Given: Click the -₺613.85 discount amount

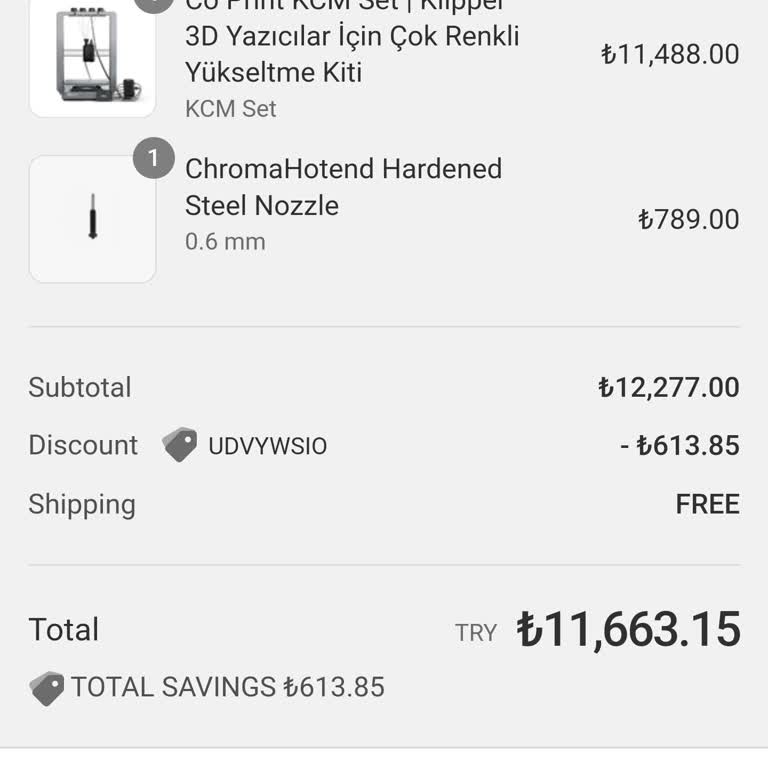Looking at the screenshot, I should 679,445.
